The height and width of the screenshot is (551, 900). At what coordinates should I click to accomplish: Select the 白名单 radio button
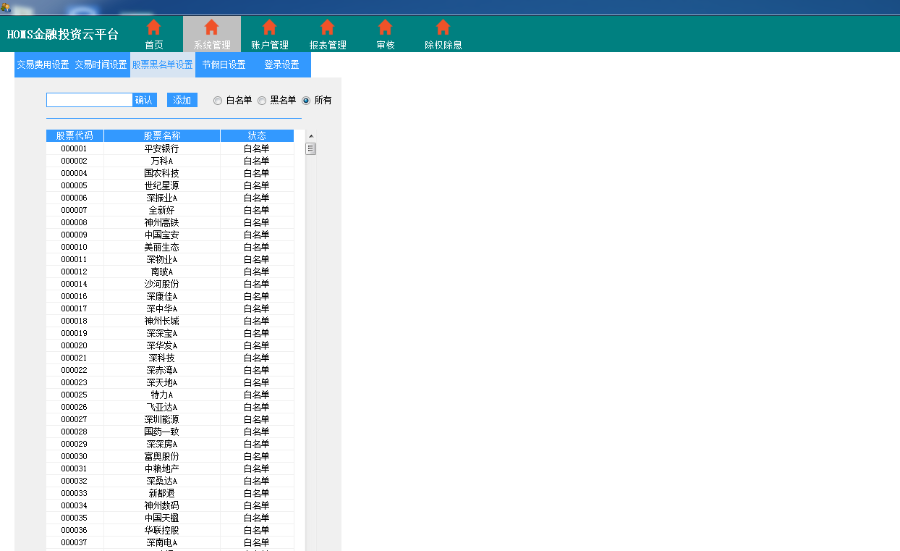click(x=218, y=100)
